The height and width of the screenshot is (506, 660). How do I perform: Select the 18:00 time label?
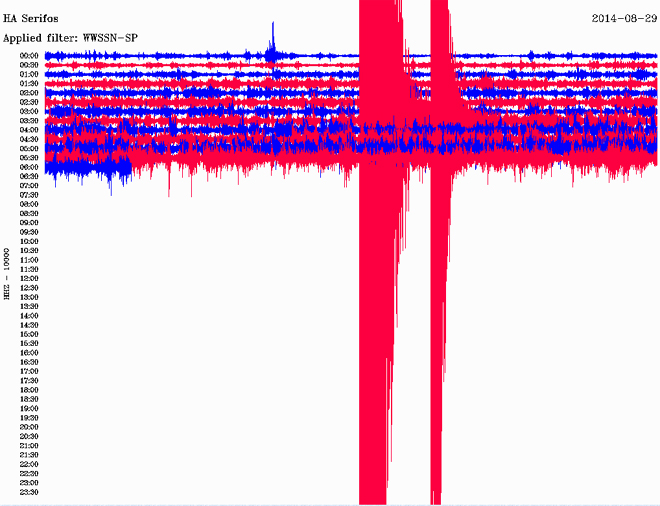29,390
